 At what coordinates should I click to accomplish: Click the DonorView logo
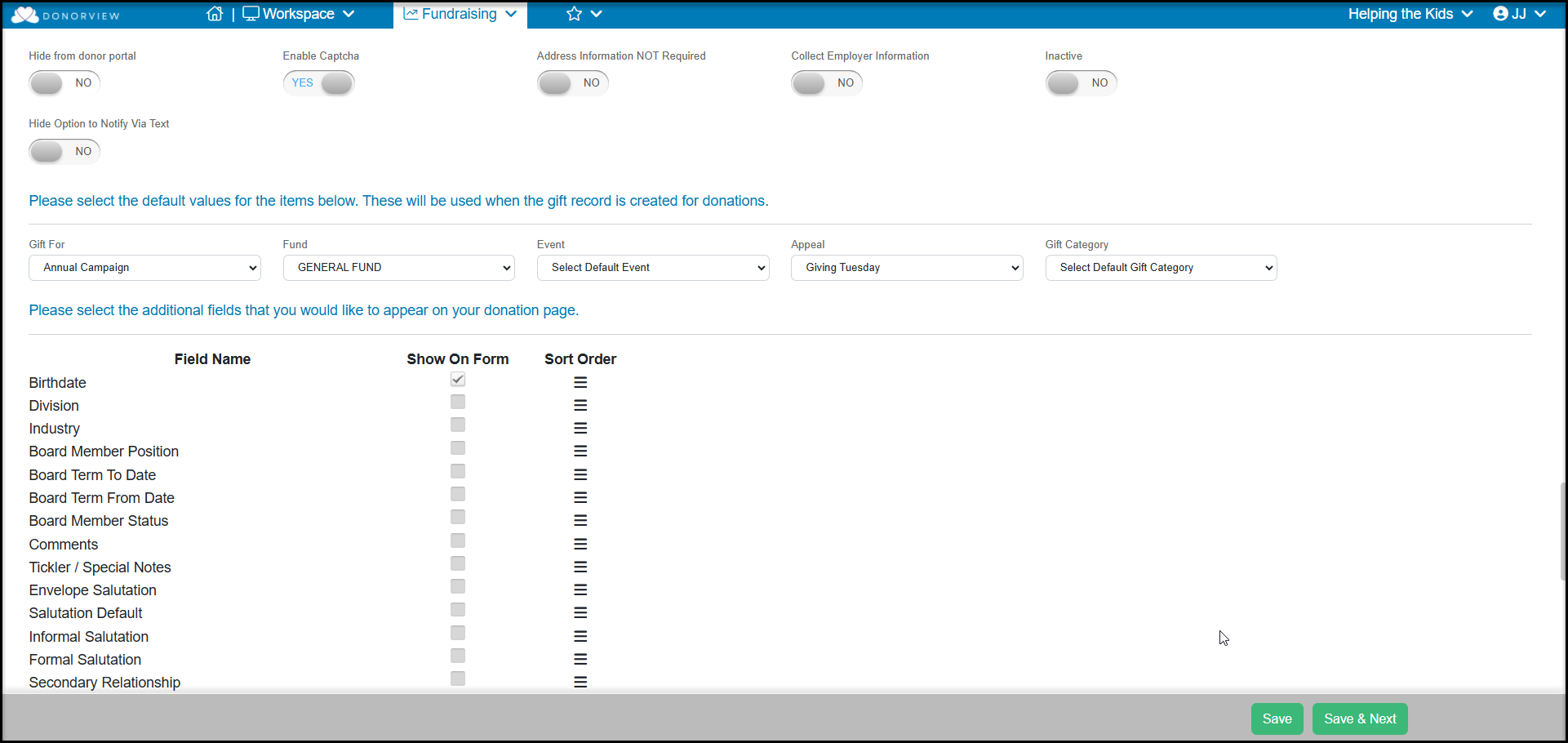click(x=65, y=15)
